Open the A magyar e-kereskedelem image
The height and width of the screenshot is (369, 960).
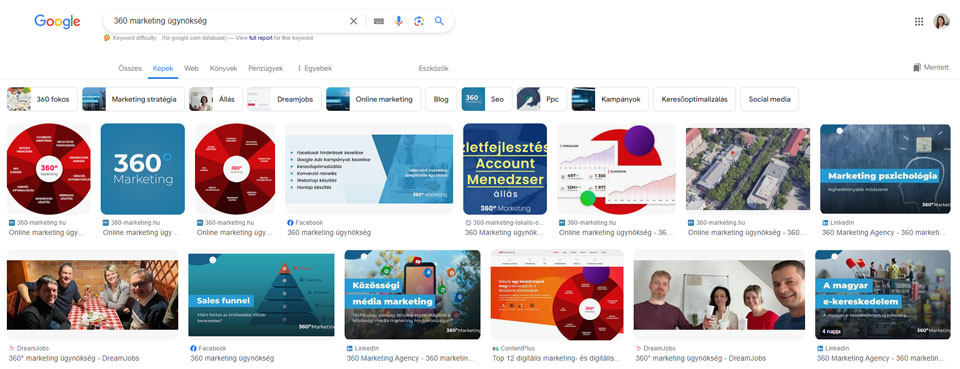883,294
